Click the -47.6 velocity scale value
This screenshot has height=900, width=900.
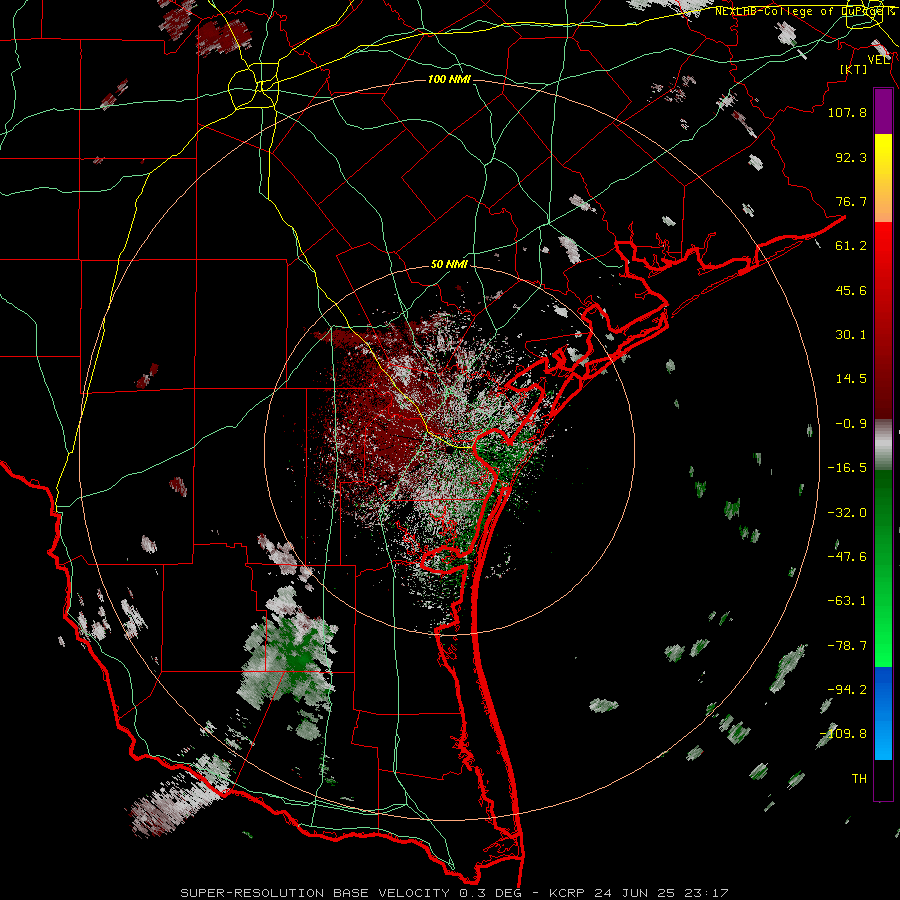(847, 557)
